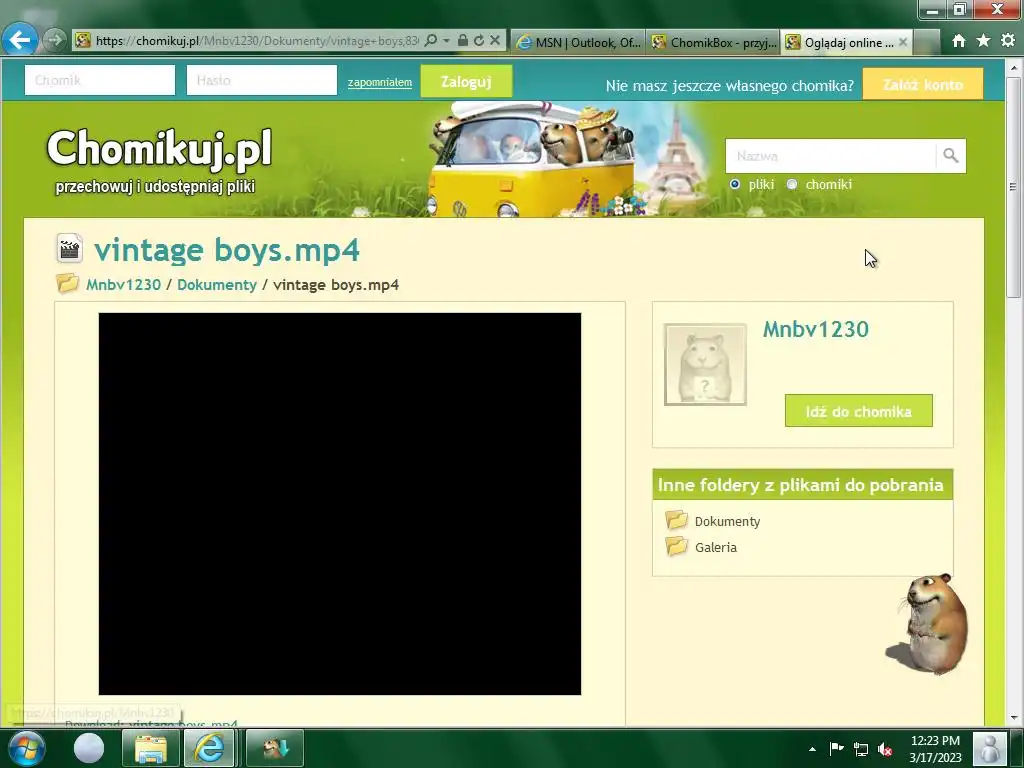Open Favorites with the star icon
The image size is (1024, 768).
pyautogui.click(x=983, y=40)
